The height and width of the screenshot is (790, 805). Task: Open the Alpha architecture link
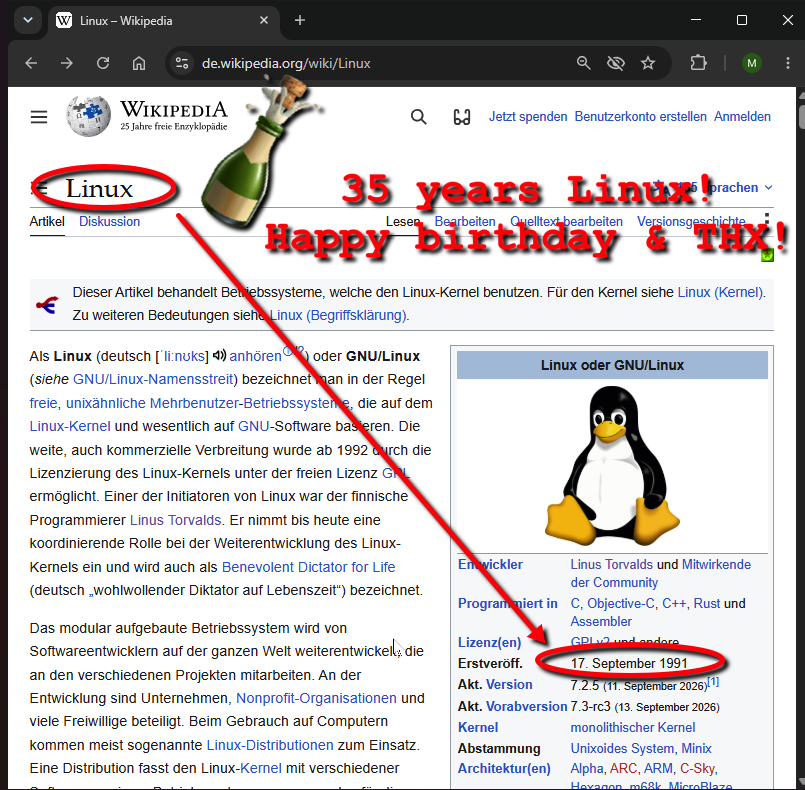pos(587,768)
